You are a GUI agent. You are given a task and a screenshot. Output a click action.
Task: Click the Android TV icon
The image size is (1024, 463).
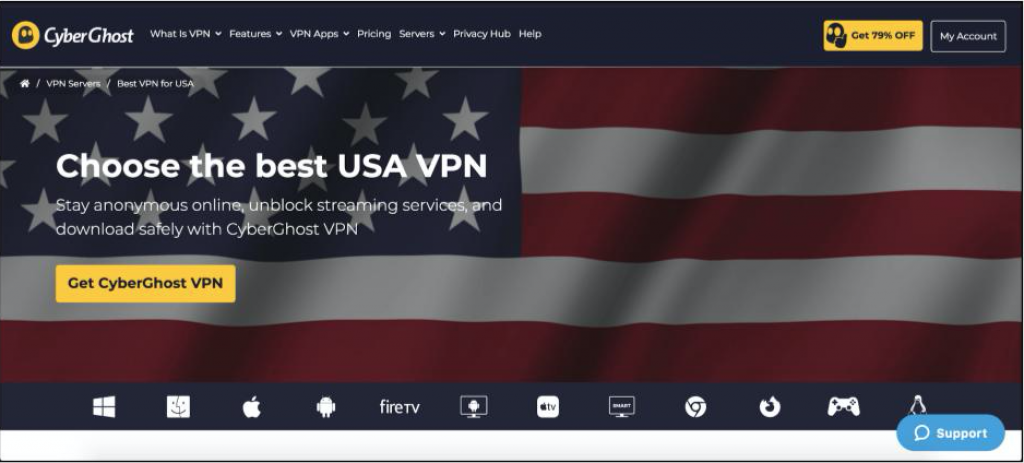473,407
